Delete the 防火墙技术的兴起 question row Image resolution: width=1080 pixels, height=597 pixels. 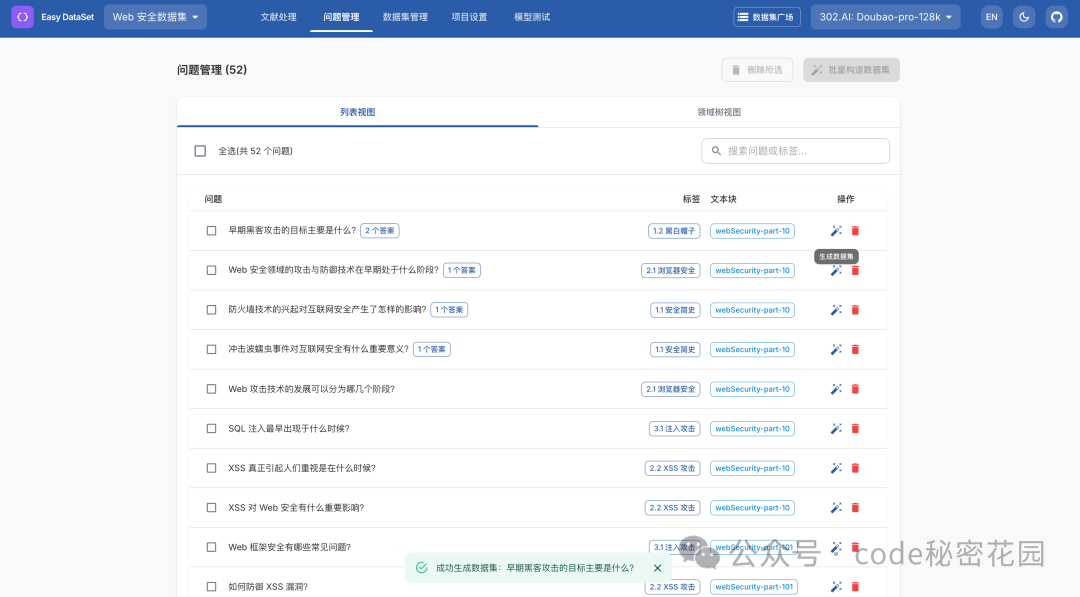855,310
